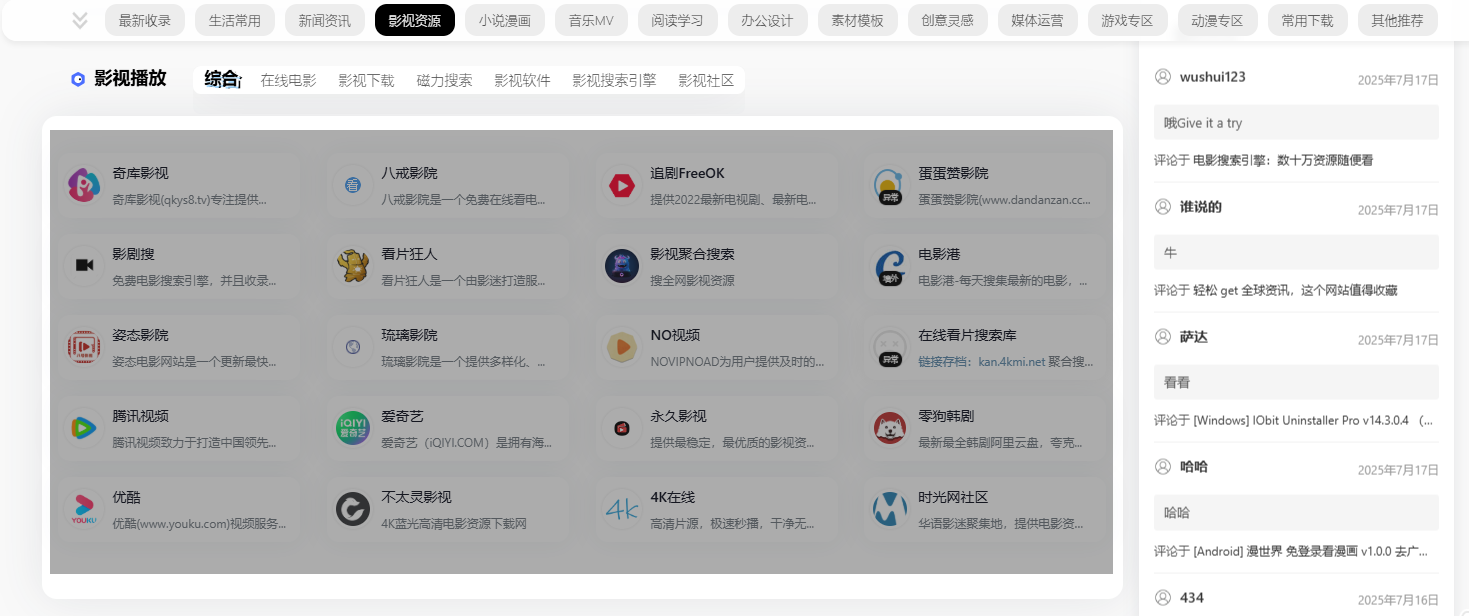Open the 其他推荐 category tab
The width and height of the screenshot is (1469, 616).
click(1398, 20)
